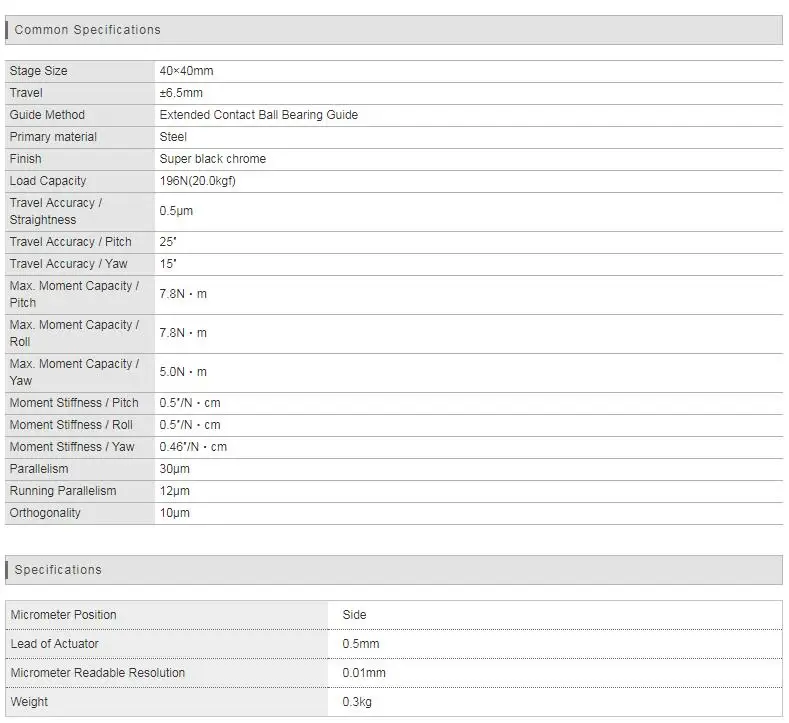
Task: Click the 196N(20.0kgf) load capacity value
Action: 197,181
